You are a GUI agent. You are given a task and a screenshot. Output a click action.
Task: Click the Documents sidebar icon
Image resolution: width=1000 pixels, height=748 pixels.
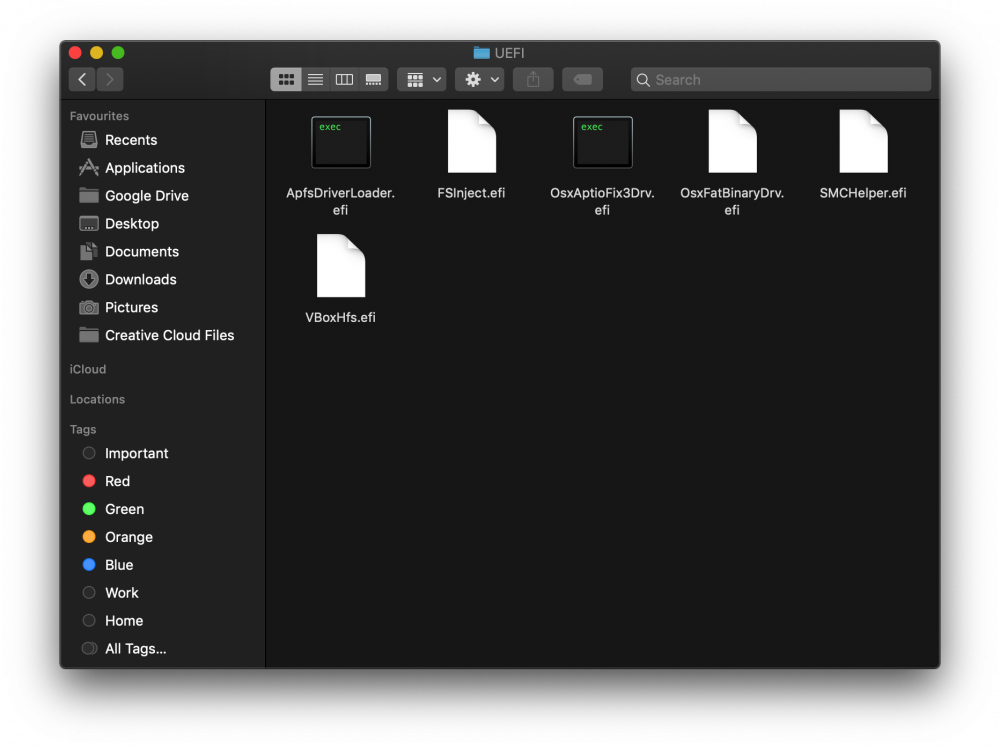(89, 251)
